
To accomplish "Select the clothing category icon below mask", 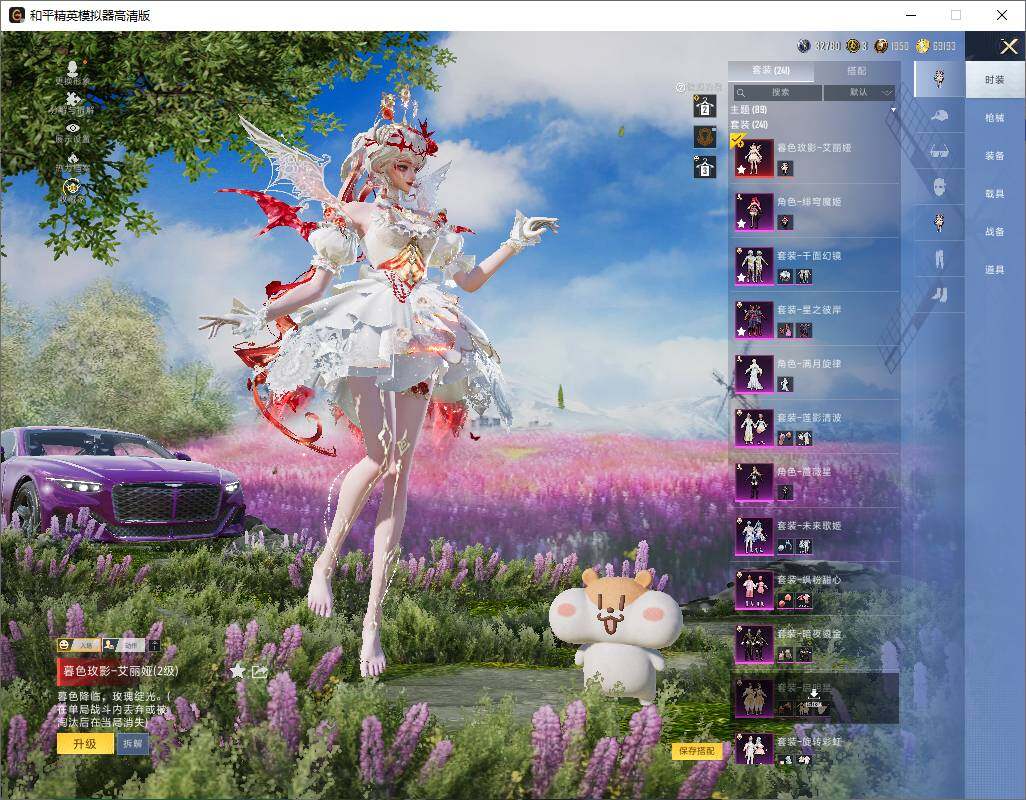I will click(x=939, y=223).
